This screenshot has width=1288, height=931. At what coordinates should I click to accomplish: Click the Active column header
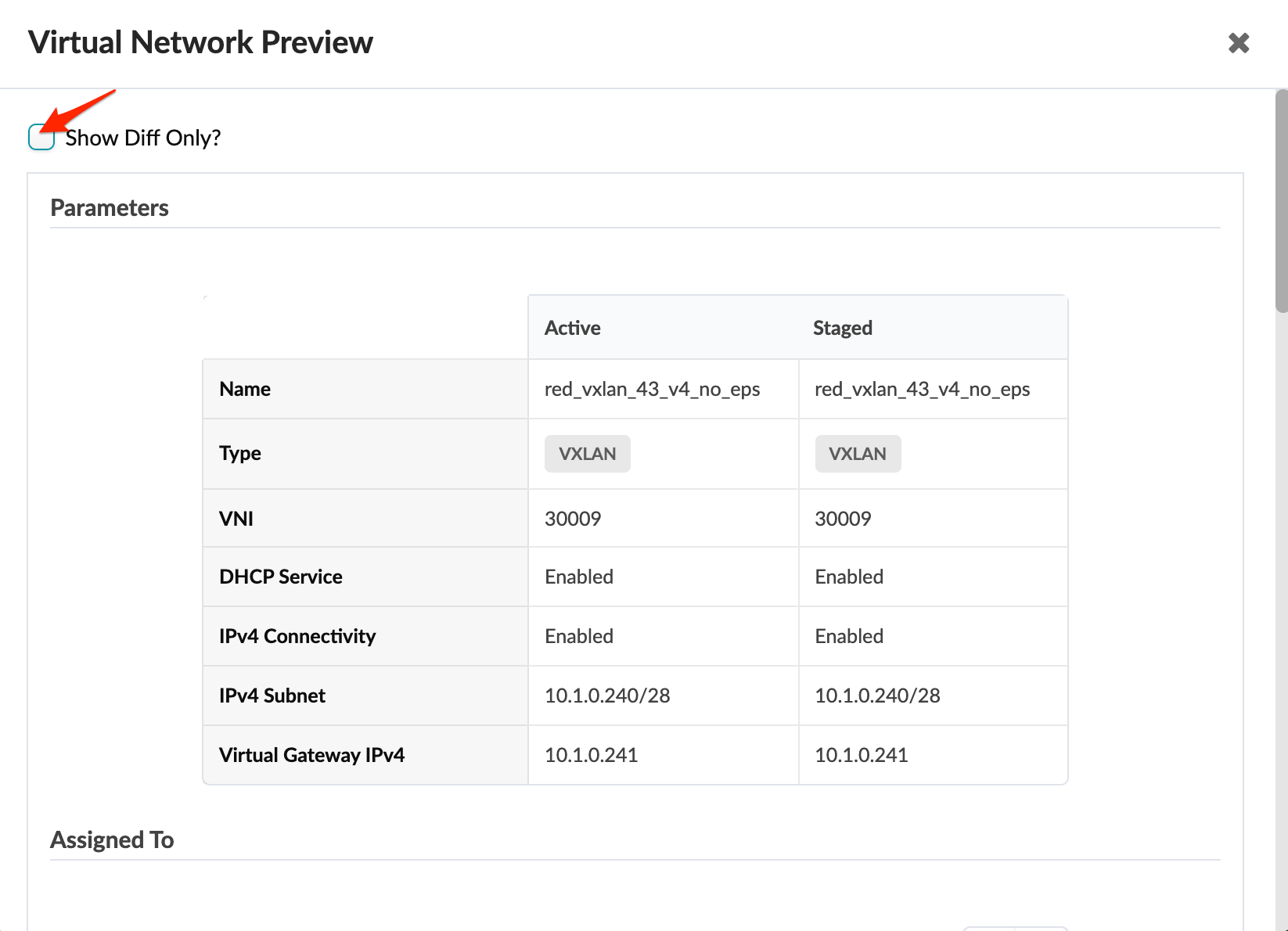click(573, 328)
